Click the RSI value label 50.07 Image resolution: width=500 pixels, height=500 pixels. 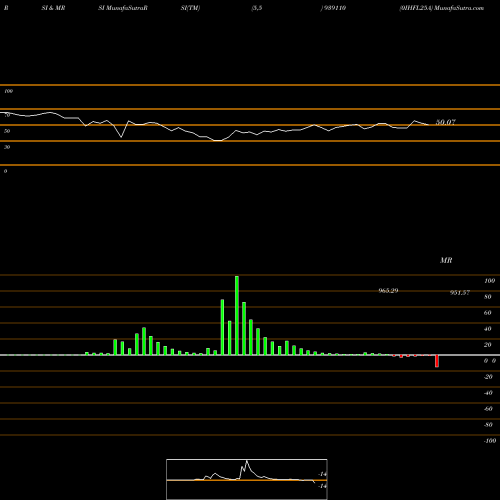[446, 122]
